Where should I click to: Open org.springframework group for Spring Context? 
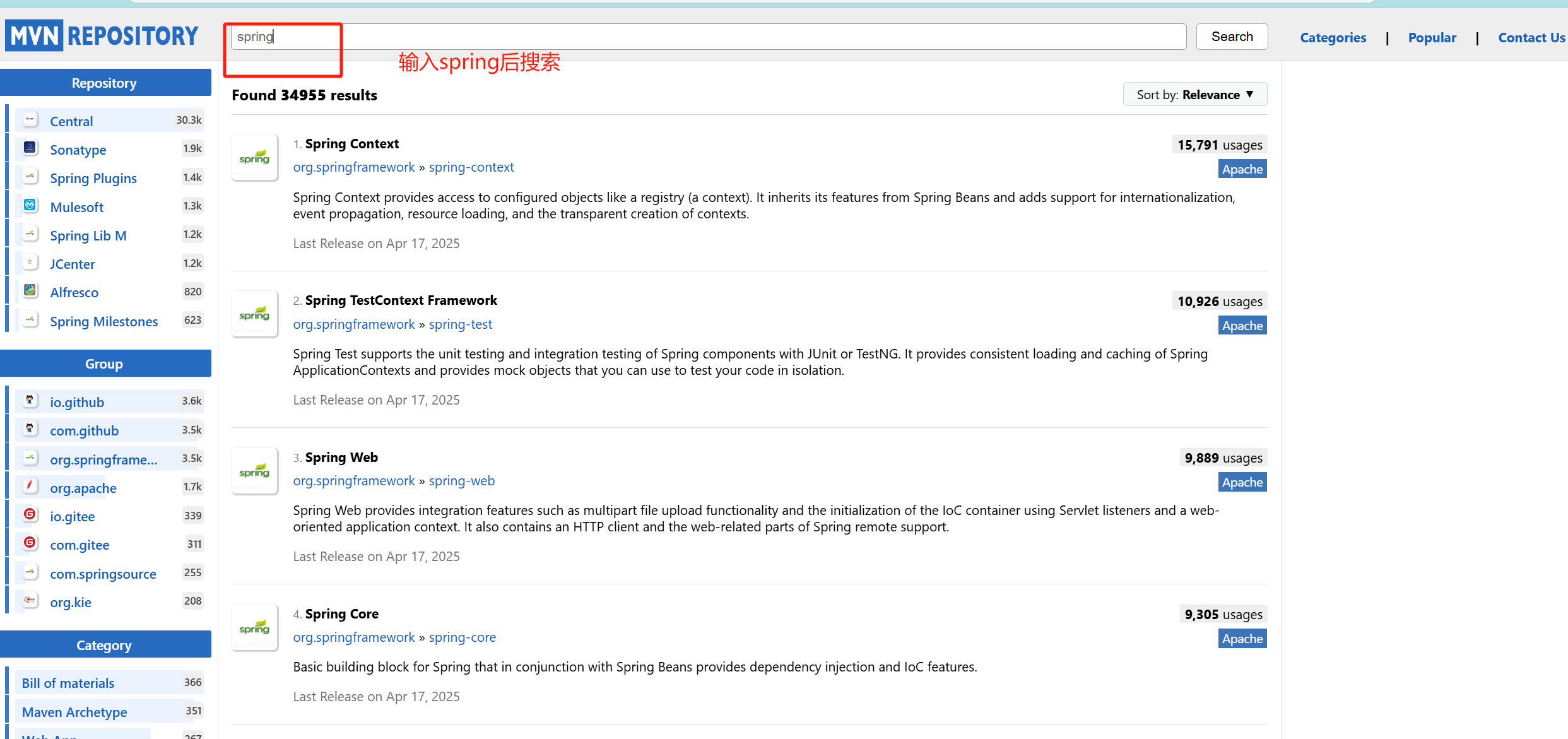pyautogui.click(x=354, y=167)
